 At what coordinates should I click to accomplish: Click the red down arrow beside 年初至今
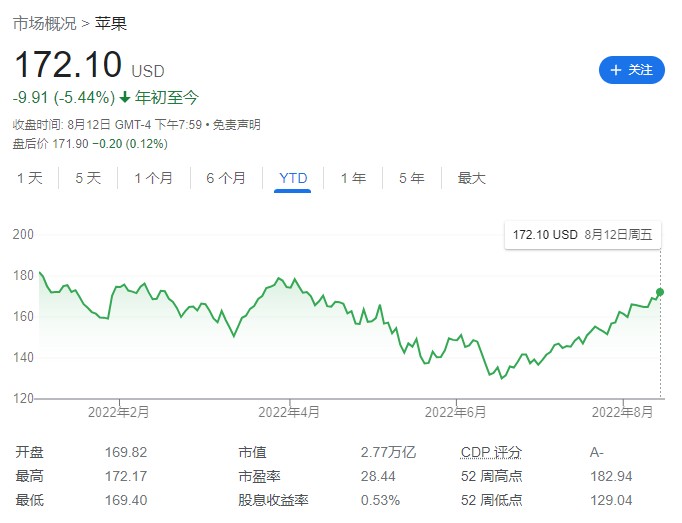(125, 98)
